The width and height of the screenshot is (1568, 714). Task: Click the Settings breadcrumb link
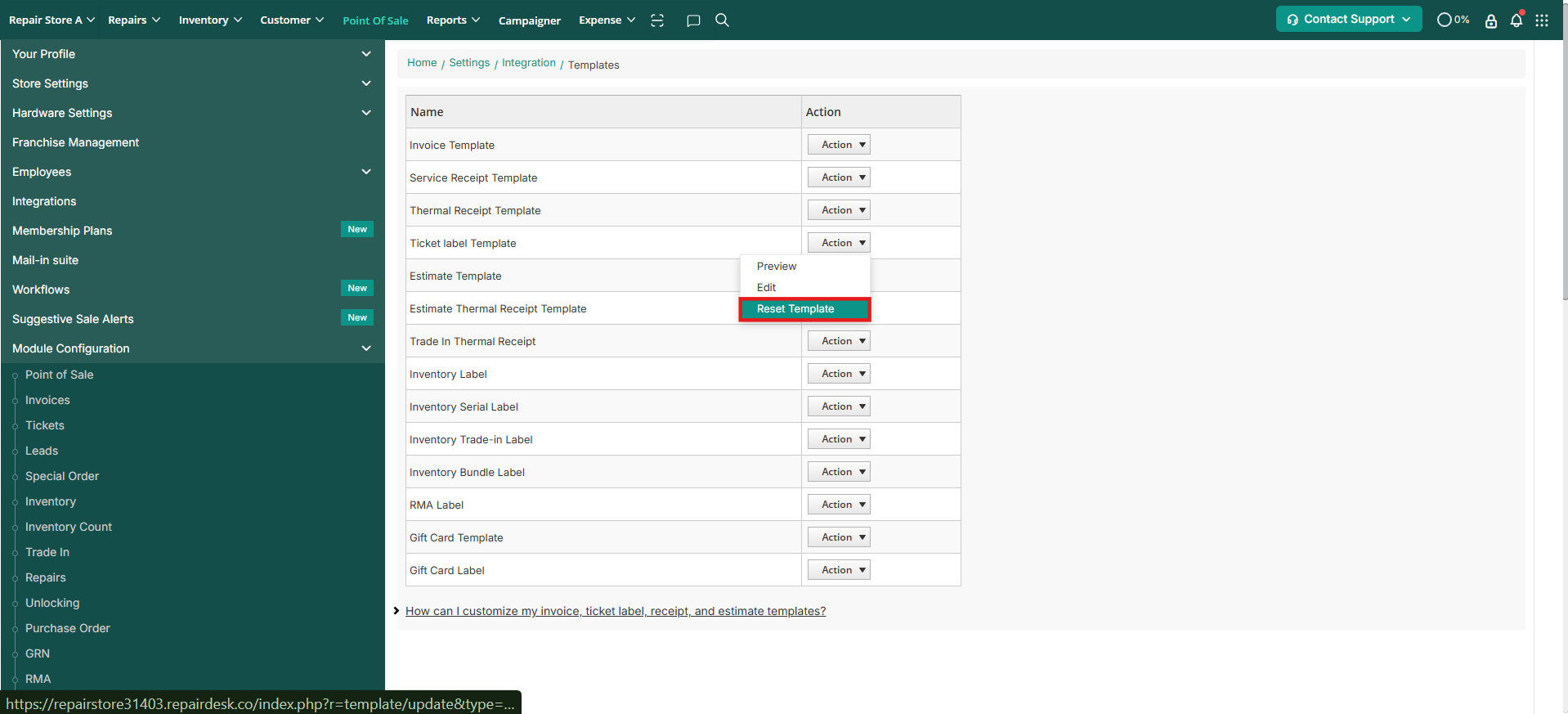click(x=469, y=63)
